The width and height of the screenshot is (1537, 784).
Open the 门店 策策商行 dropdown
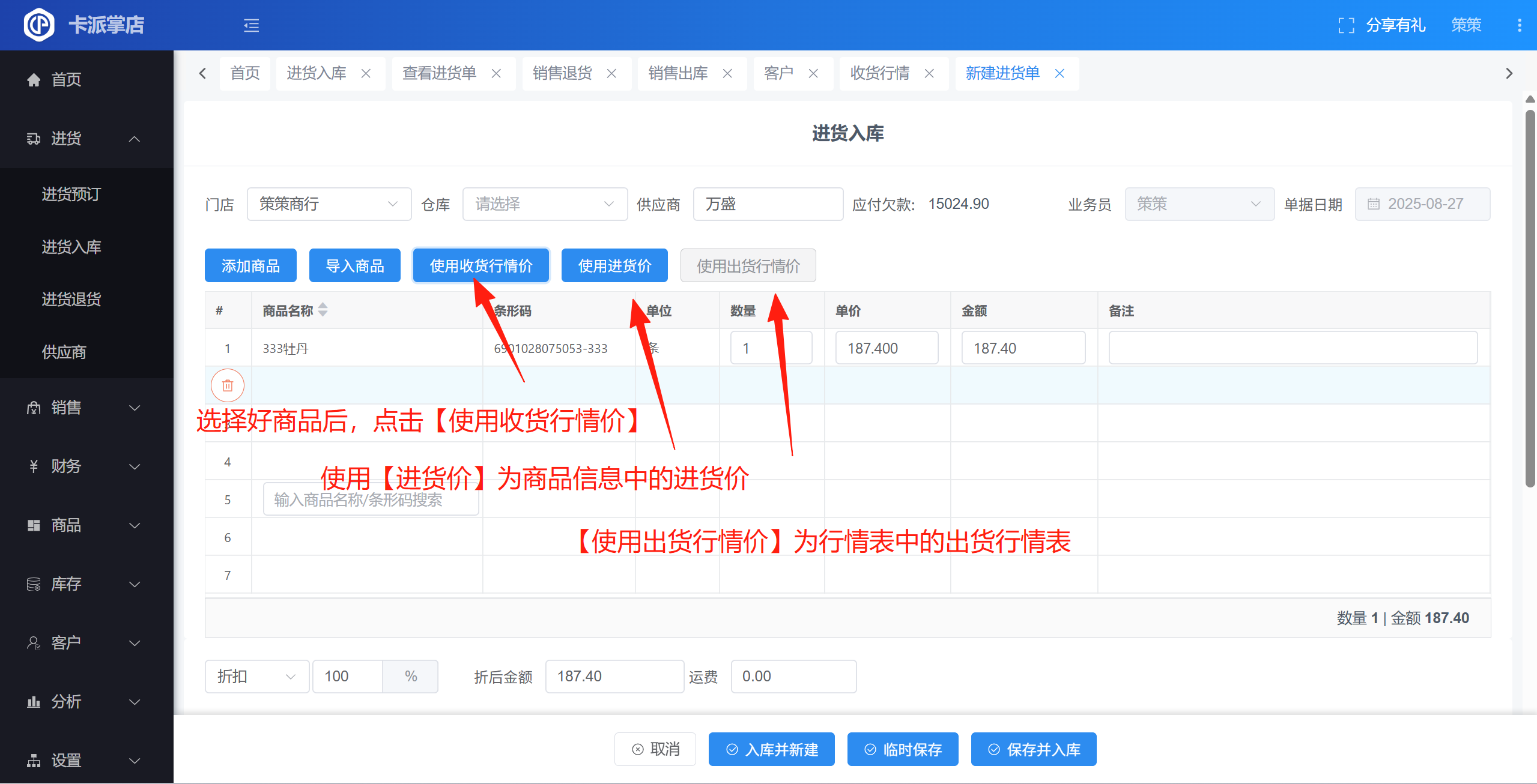[x=329, y=204]
